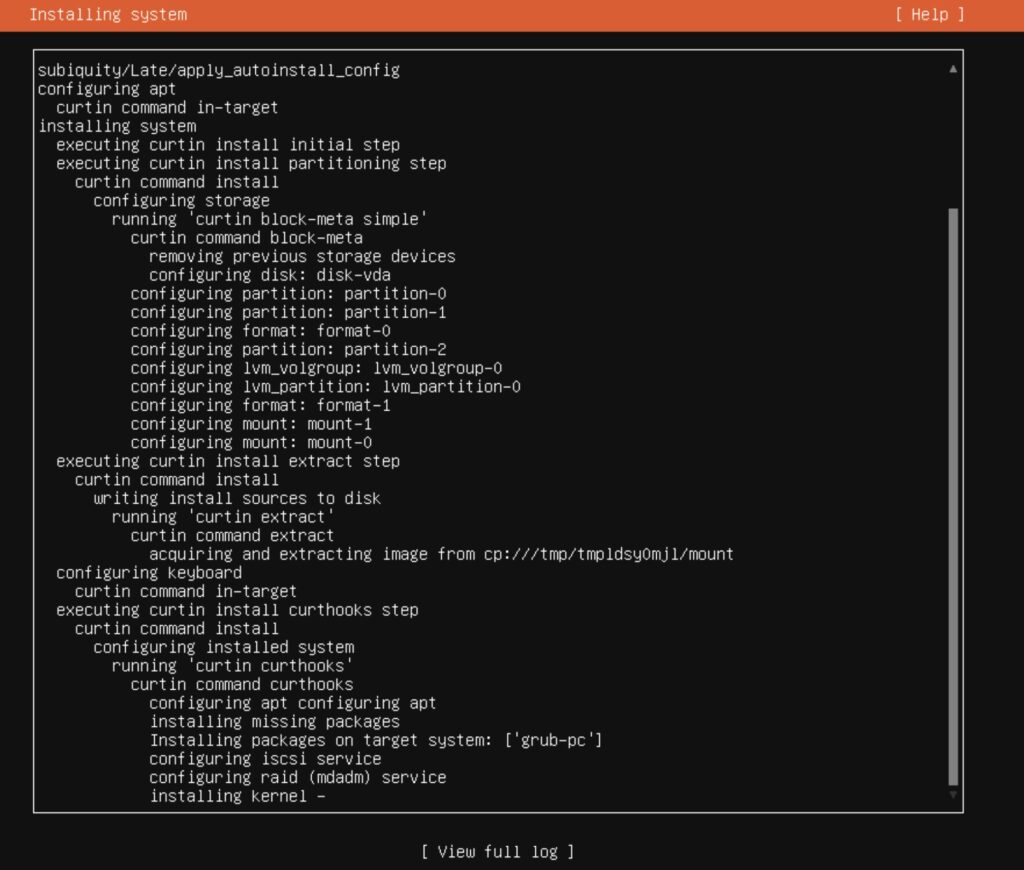
Task: Select the 'configuring partition: partition-2' line
Action: tap(288, 349)
